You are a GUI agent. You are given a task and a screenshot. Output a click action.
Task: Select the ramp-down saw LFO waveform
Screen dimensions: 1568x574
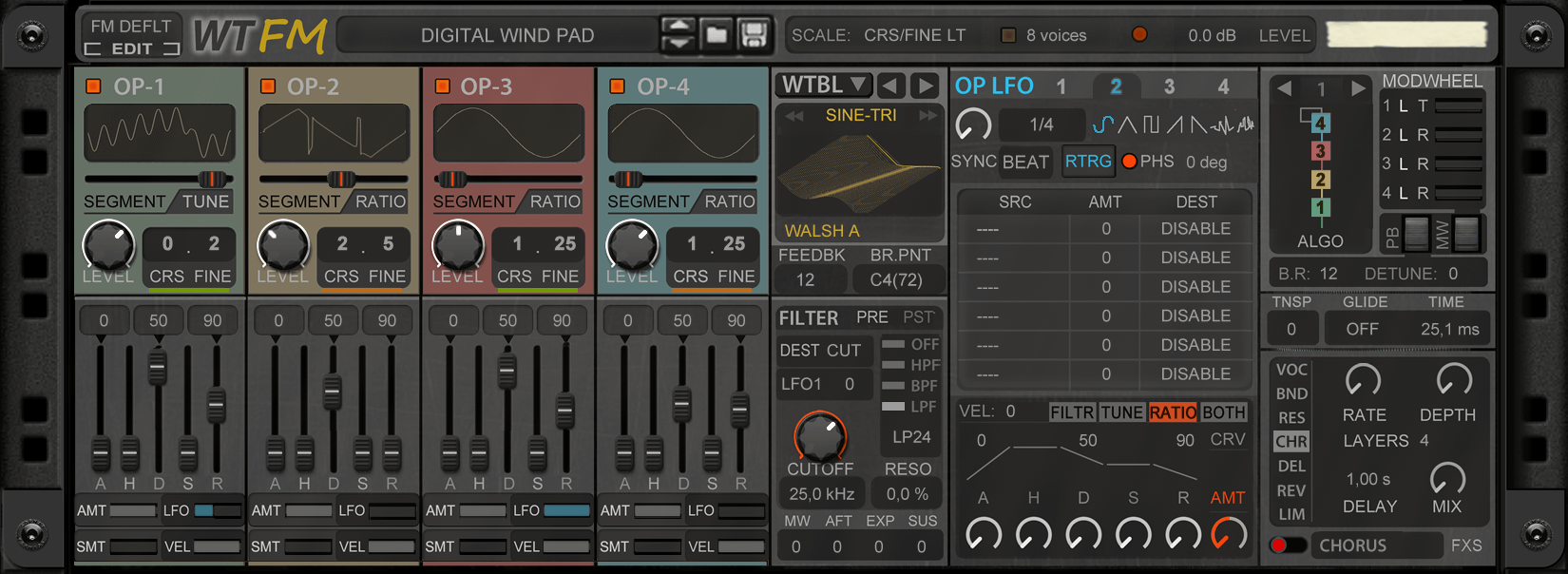coord(1198,124)
